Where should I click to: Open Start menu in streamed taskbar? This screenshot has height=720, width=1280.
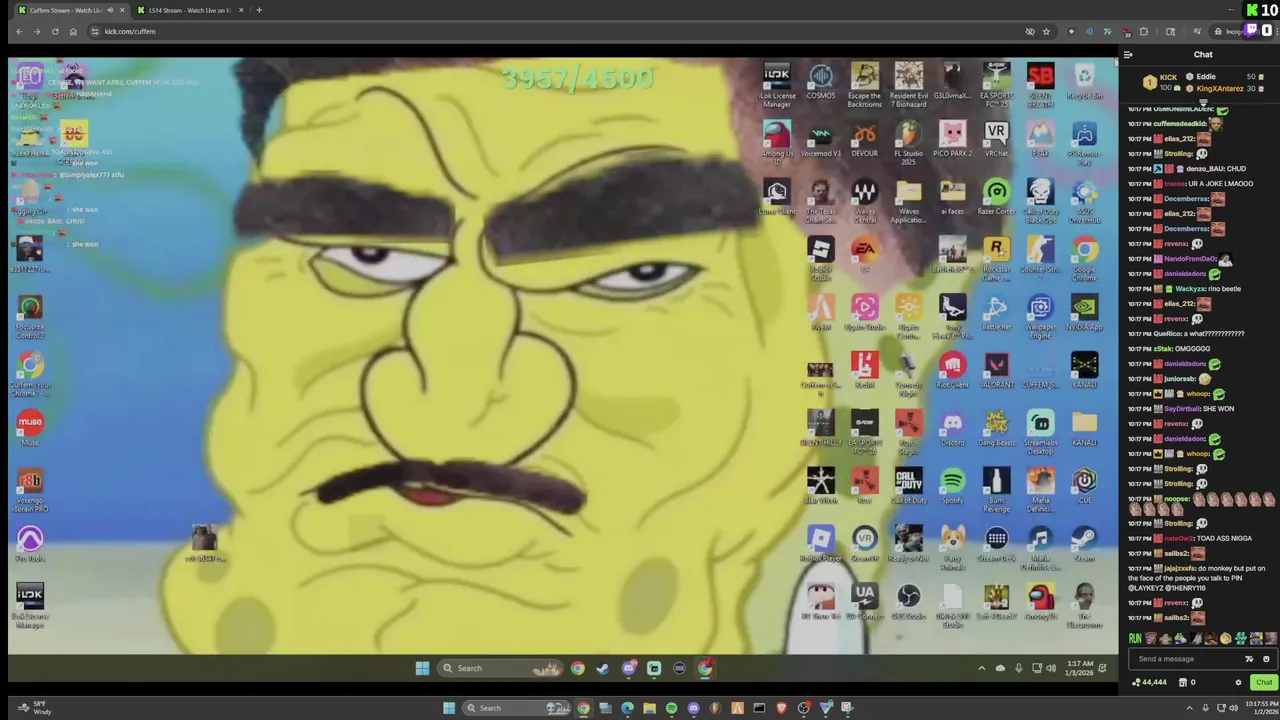tap(422, 668)
